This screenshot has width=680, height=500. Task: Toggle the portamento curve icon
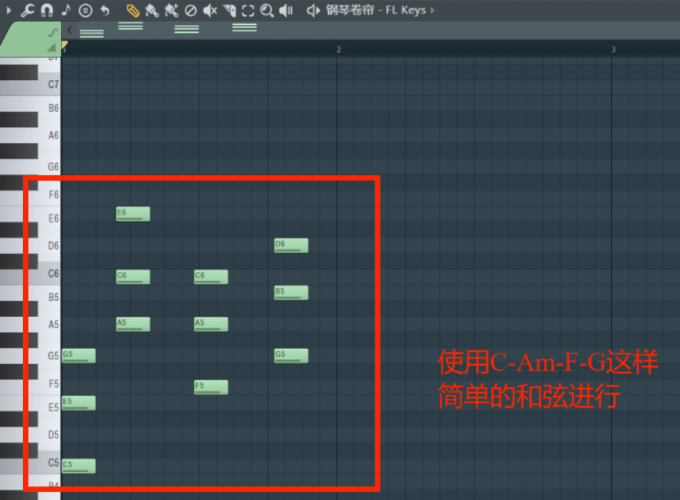click(52, 32)
